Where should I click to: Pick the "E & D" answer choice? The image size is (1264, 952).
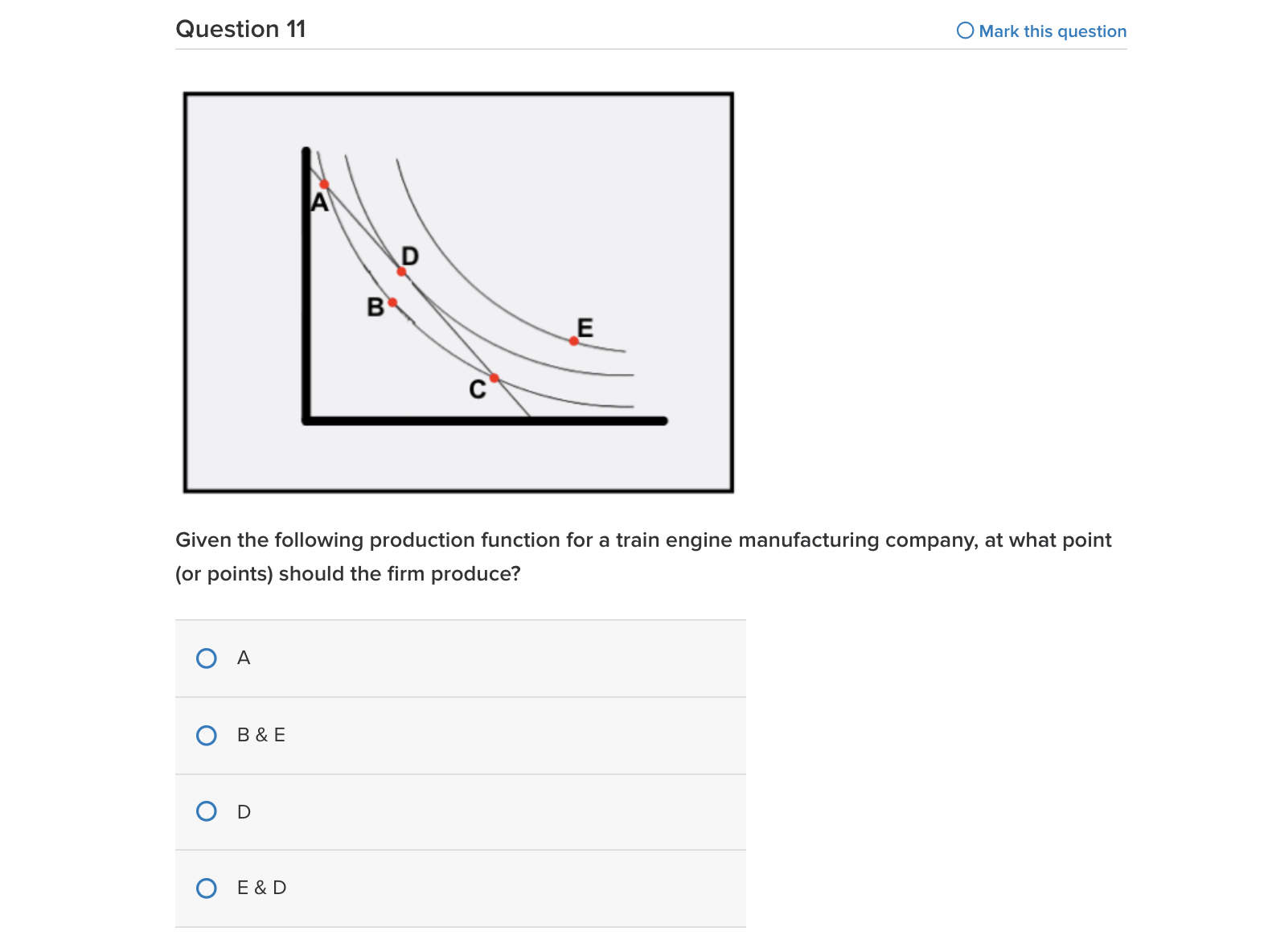click(x=207, y=888)
